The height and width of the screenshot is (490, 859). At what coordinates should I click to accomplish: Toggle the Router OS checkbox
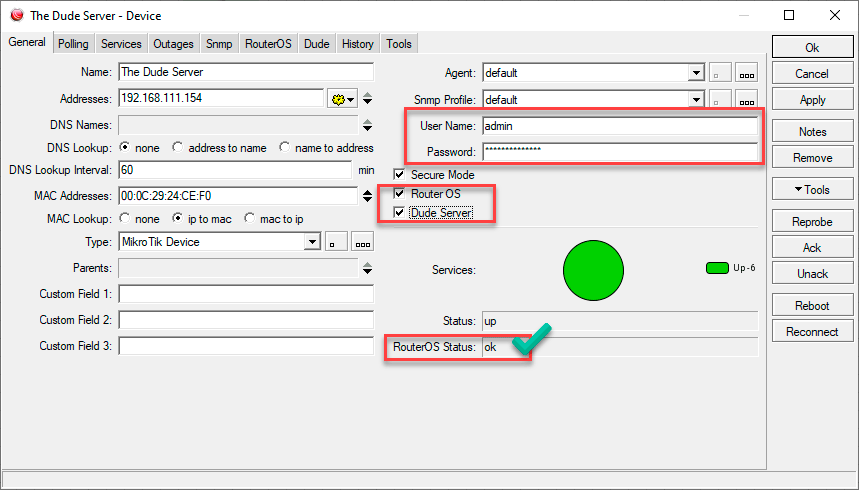coord(399,193)
